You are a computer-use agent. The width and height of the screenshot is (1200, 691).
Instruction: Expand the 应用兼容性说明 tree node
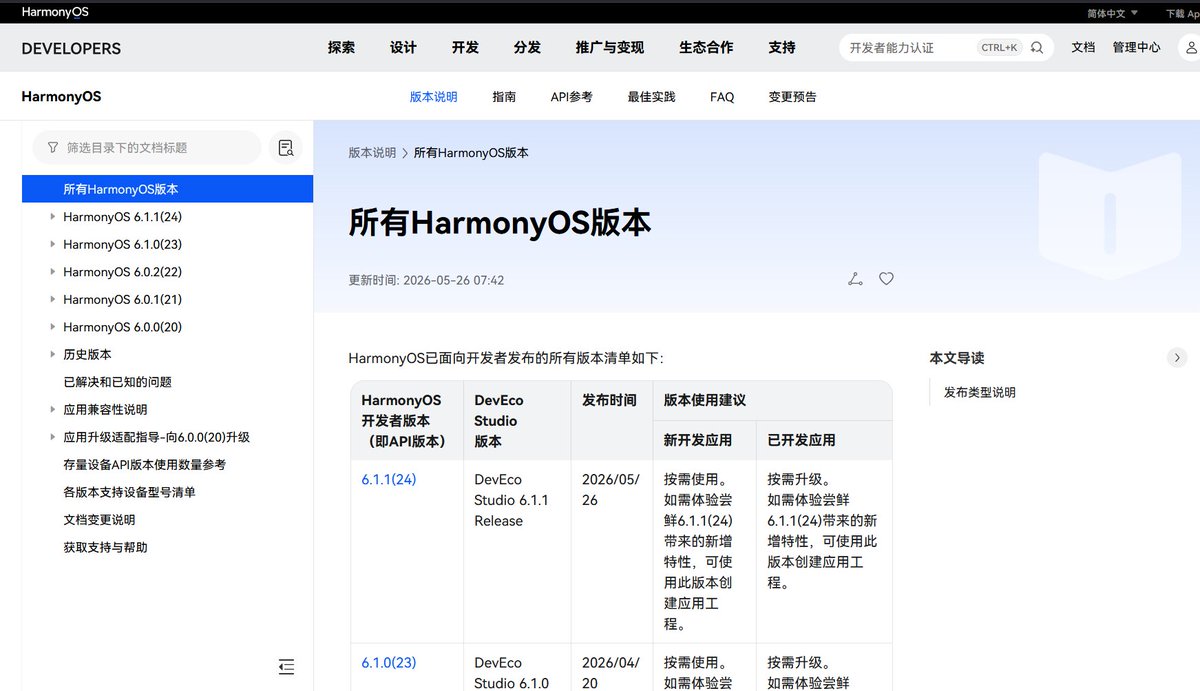[x=52, y=409]
